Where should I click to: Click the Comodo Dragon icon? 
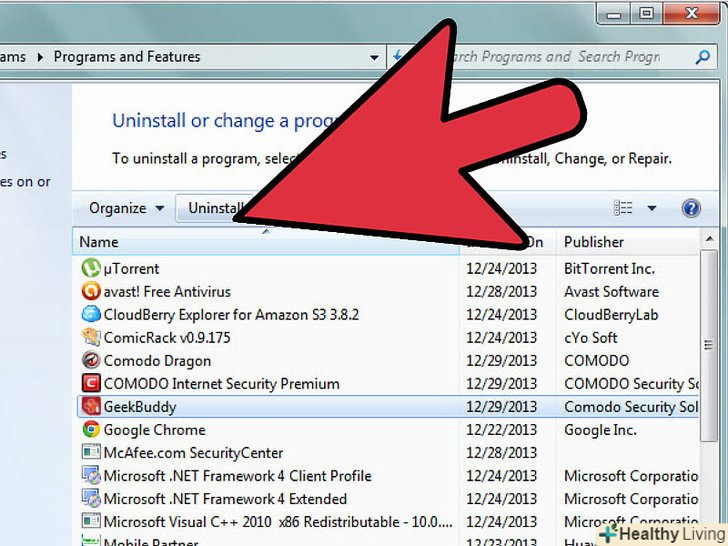(x=91, y=360)
